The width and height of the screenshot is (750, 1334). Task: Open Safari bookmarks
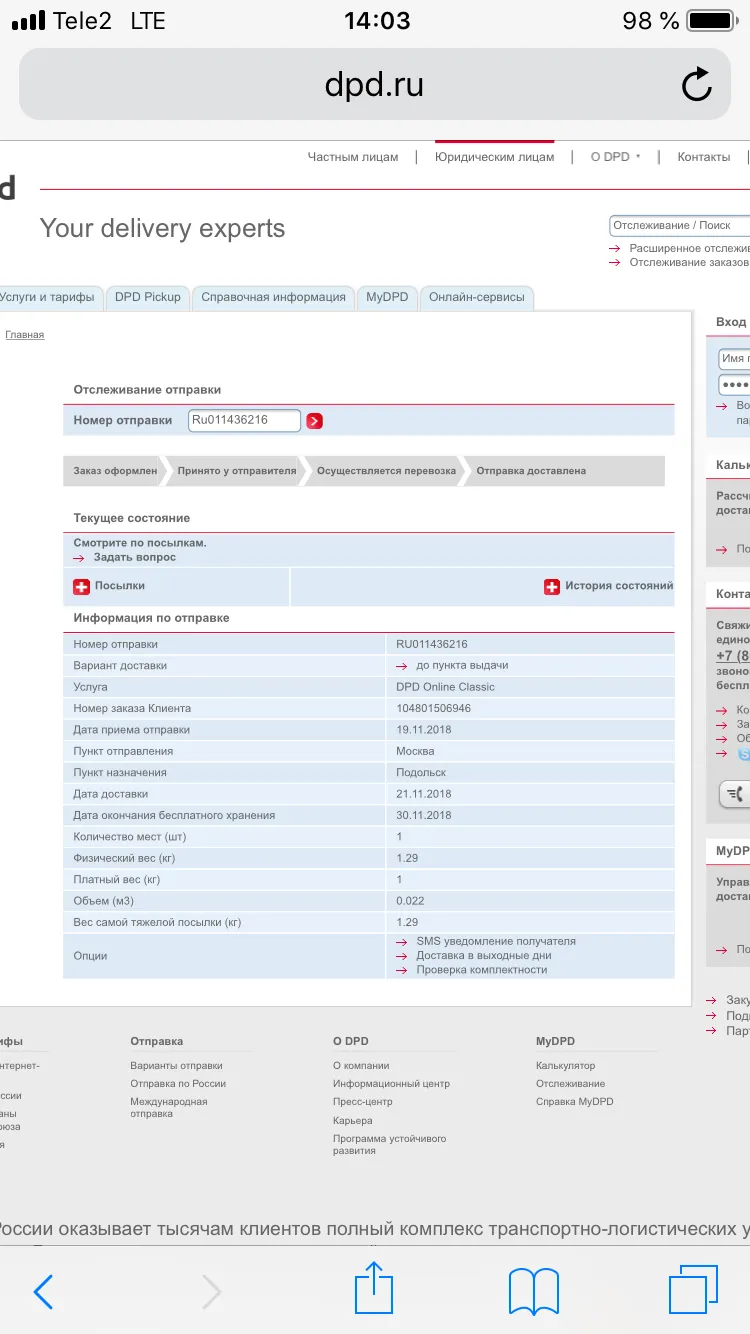(534, 1291)
